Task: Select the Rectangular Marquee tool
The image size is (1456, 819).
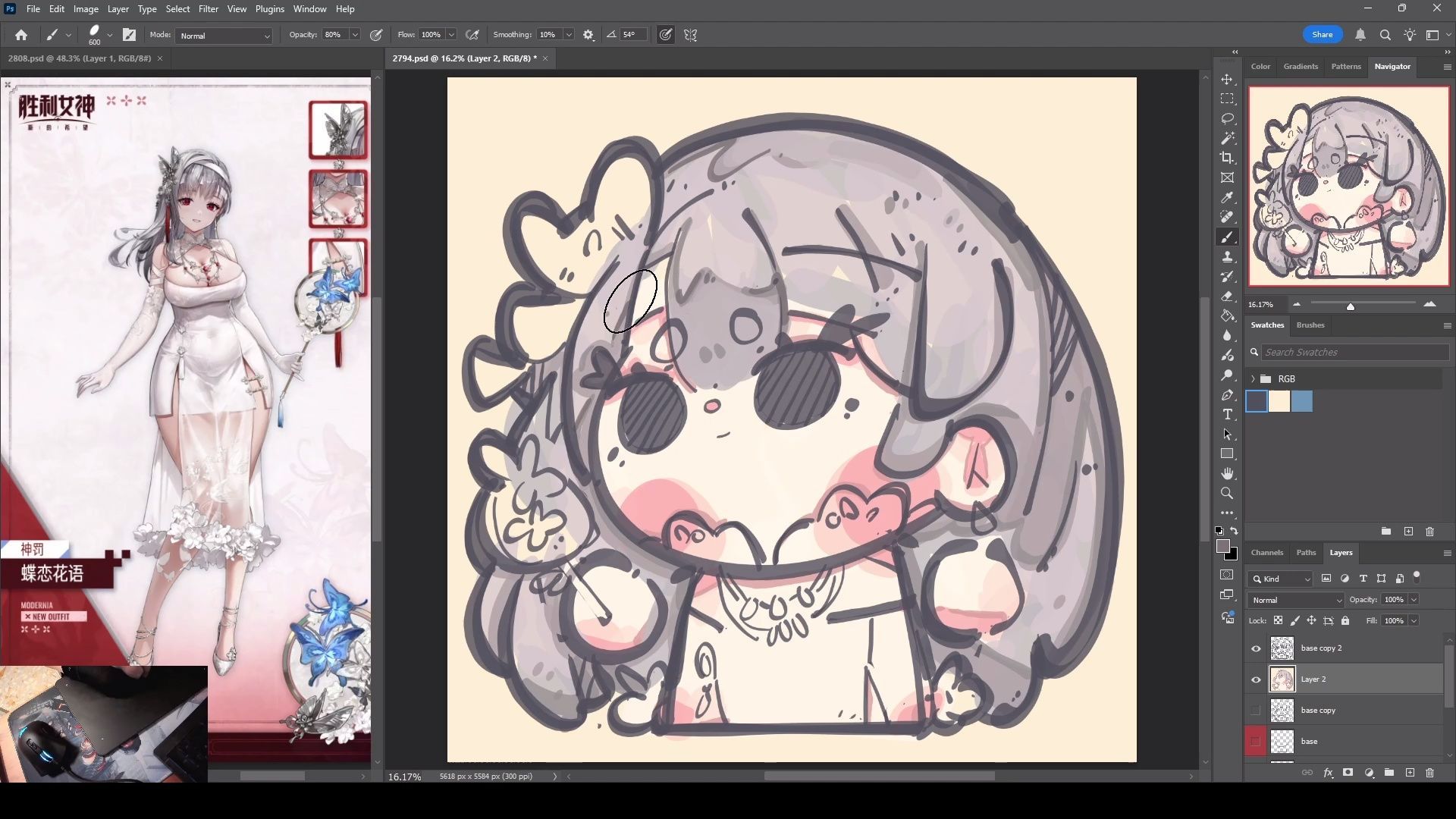Action: point(1227,99)
